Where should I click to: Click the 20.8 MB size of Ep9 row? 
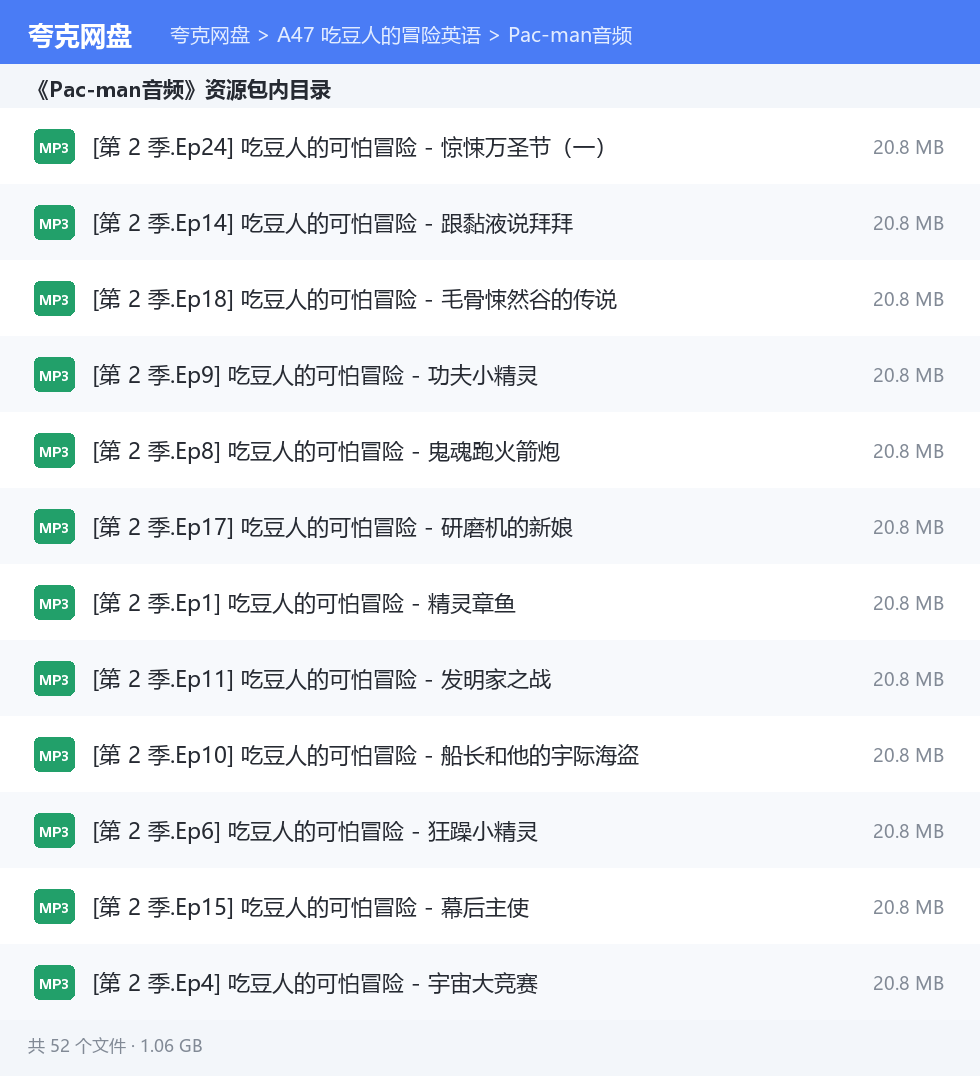click(x=908, y=375)
